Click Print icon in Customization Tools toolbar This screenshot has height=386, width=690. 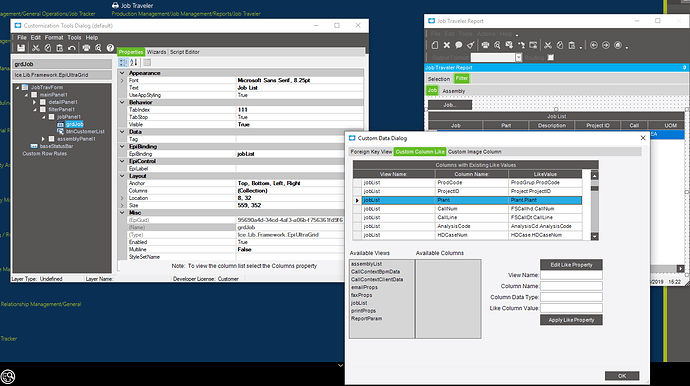click(x=86, y=48)
